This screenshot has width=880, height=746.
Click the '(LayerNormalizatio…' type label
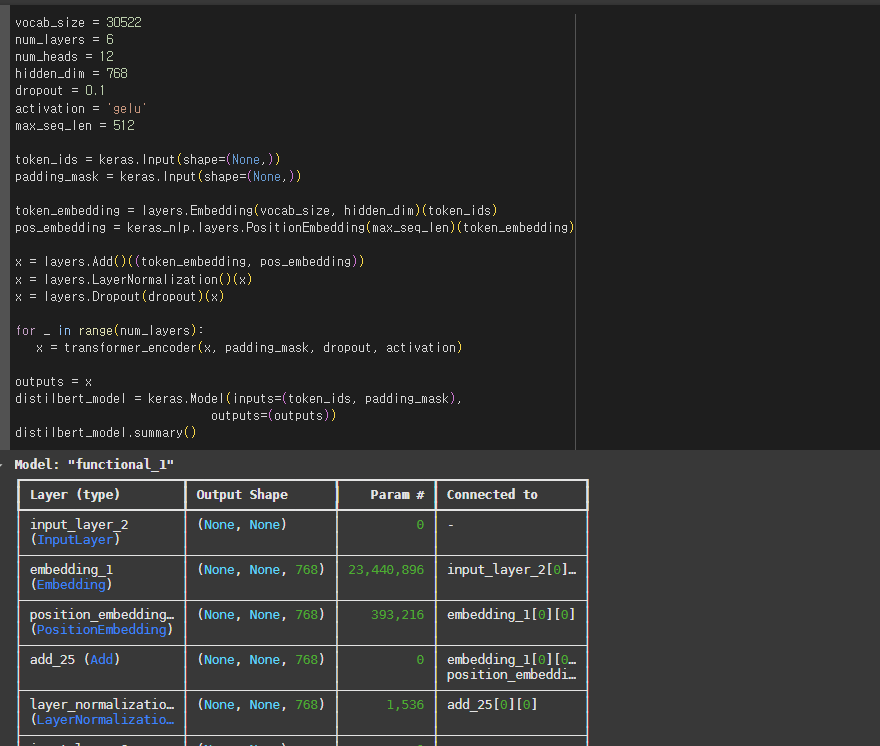tap(102, 719)
